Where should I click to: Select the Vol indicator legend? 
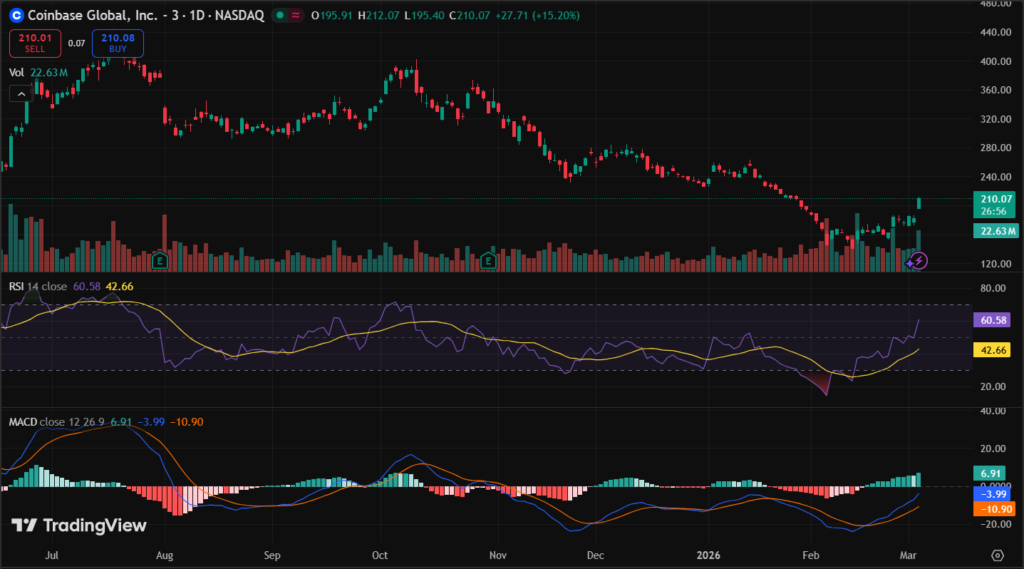click(x=16, y=72)
